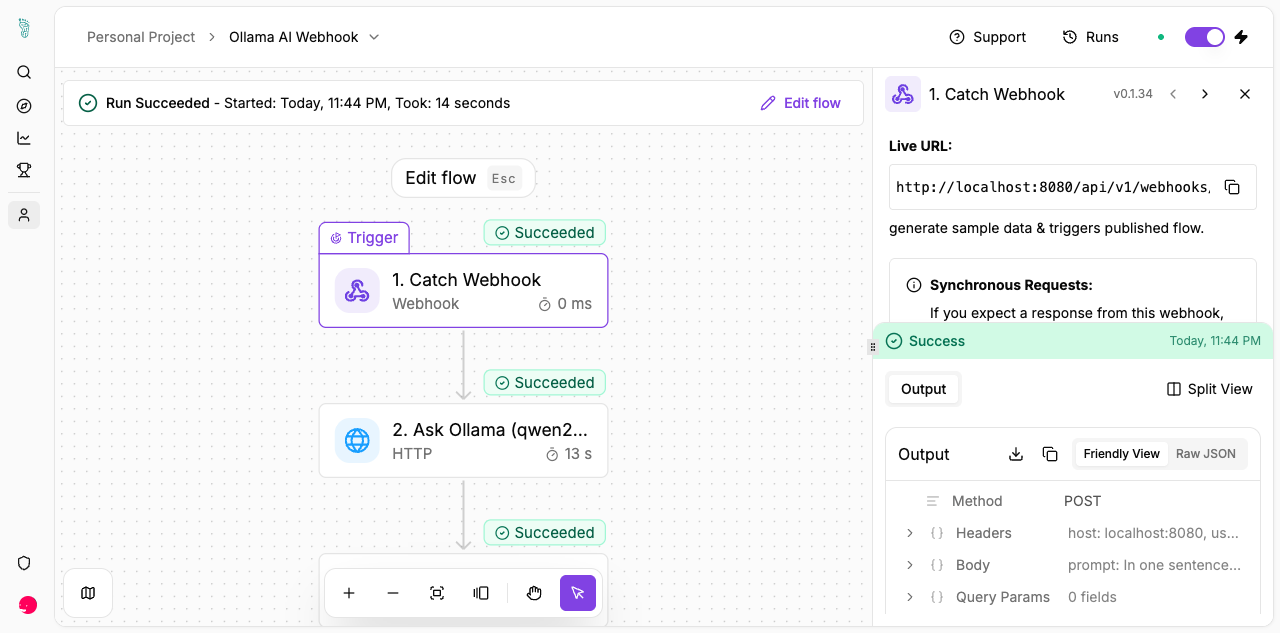Click the Activepieces logo in sidebar

(x=24, y=28)
